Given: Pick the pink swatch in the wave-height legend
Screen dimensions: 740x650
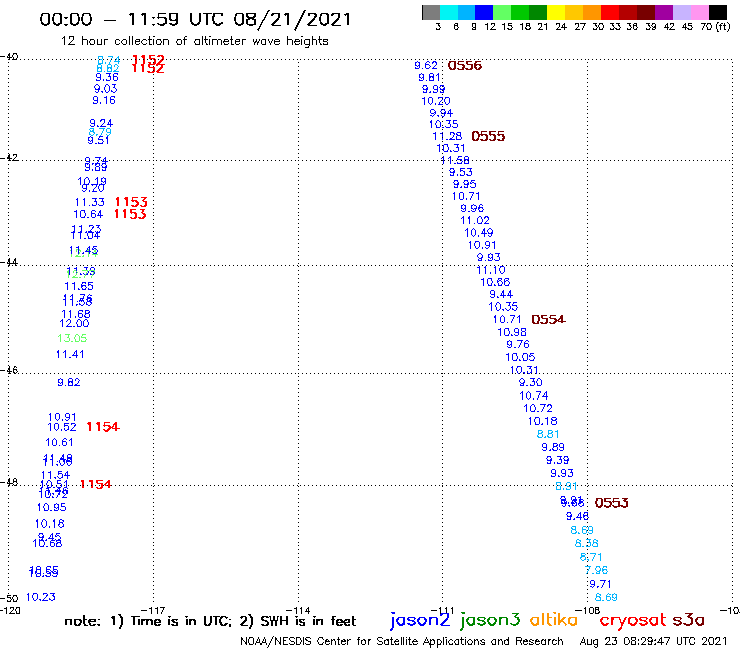Looking at the screenshot, I should pos(700,12).
